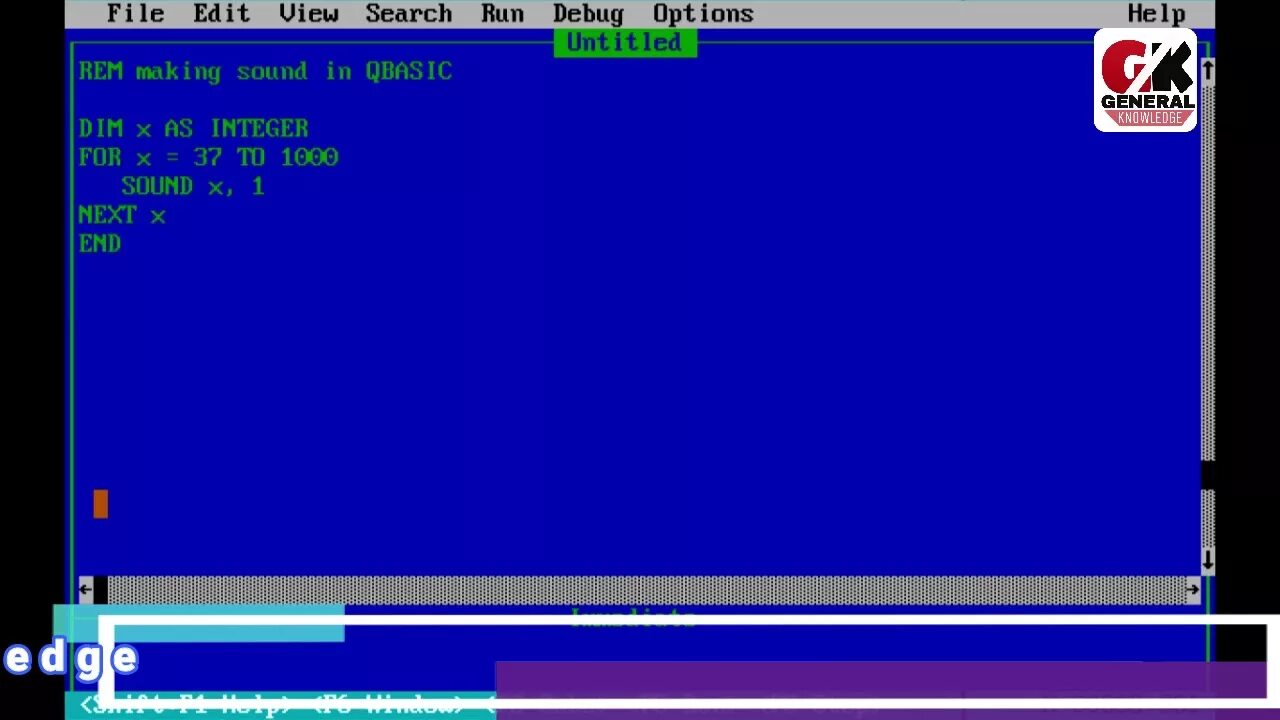Viewport: 1280px width, 720px height.
Task: Click the GK General Knowledge logo
Action: pos(1145,80)
